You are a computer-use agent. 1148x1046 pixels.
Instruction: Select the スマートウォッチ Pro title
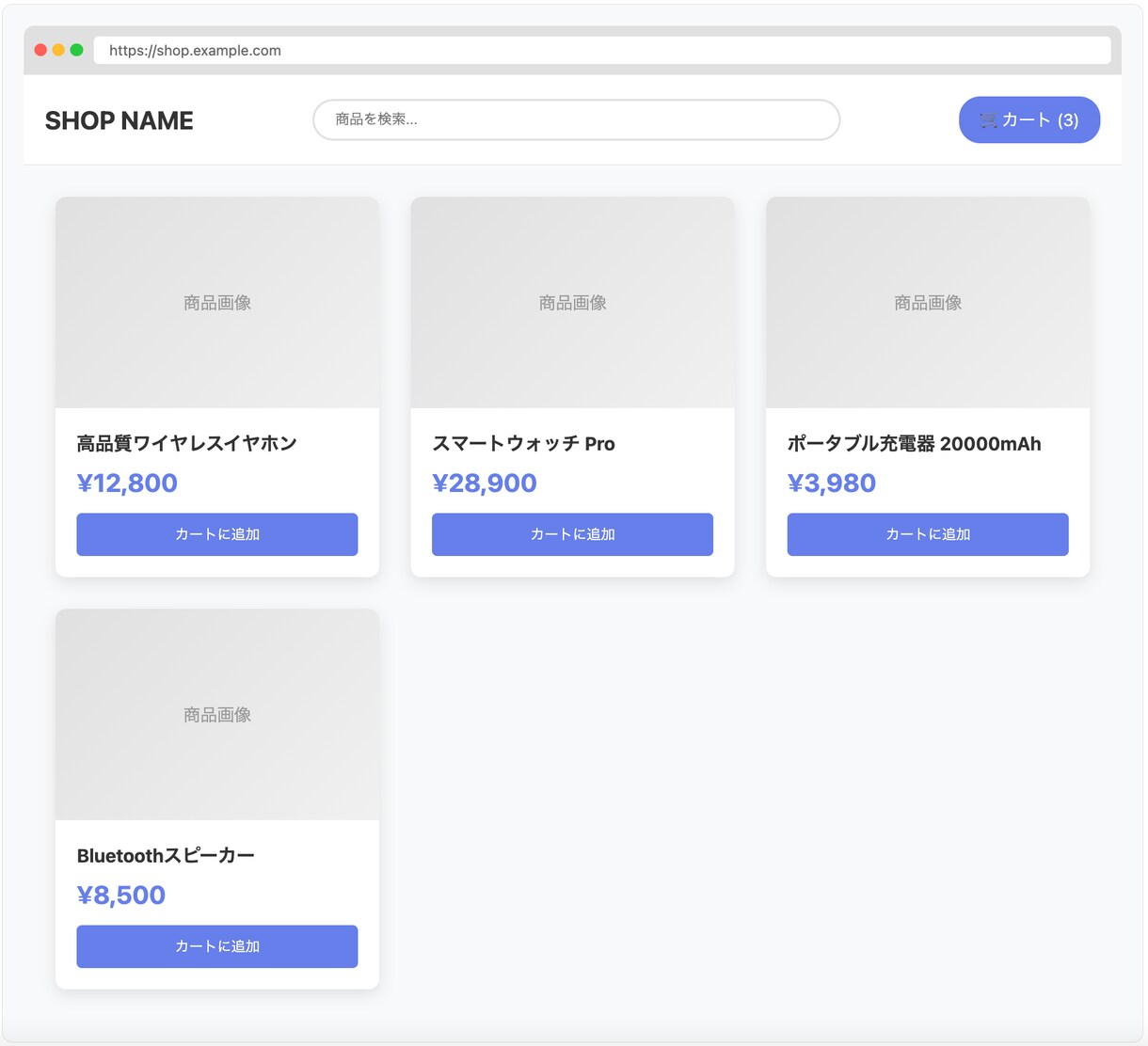[523, 443]
